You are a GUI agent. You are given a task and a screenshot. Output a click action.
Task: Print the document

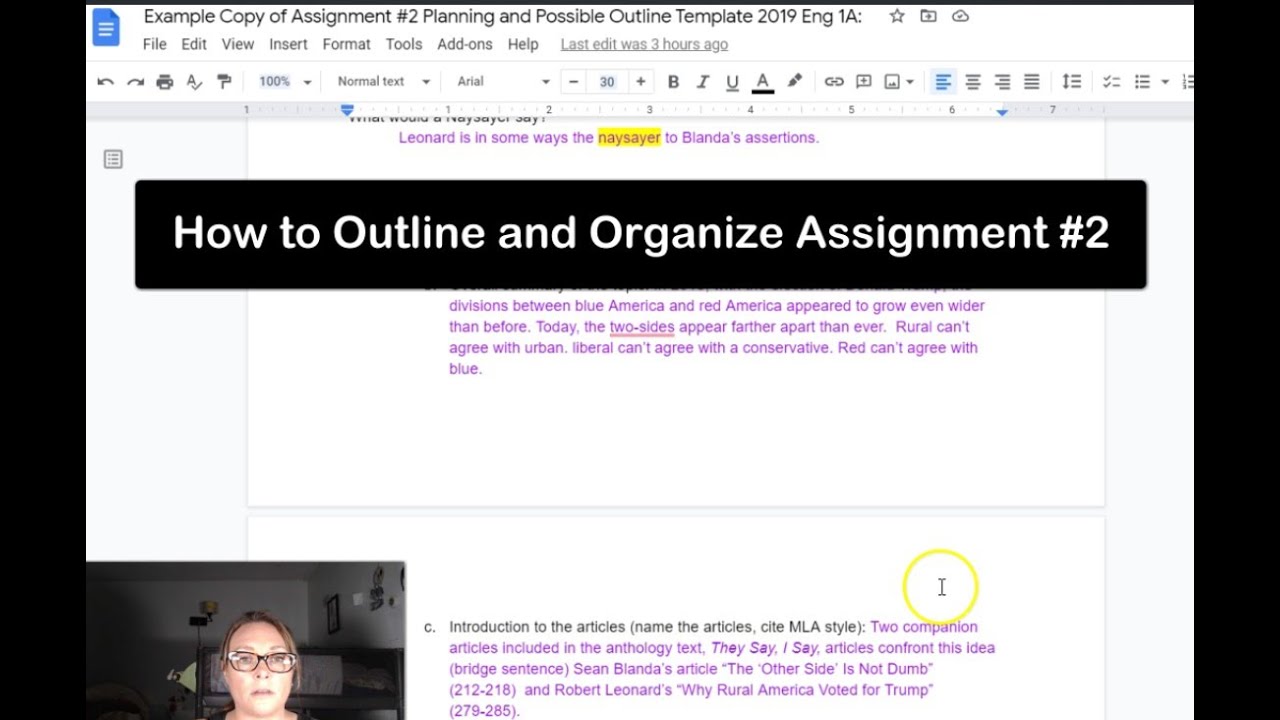pos(165,82)
